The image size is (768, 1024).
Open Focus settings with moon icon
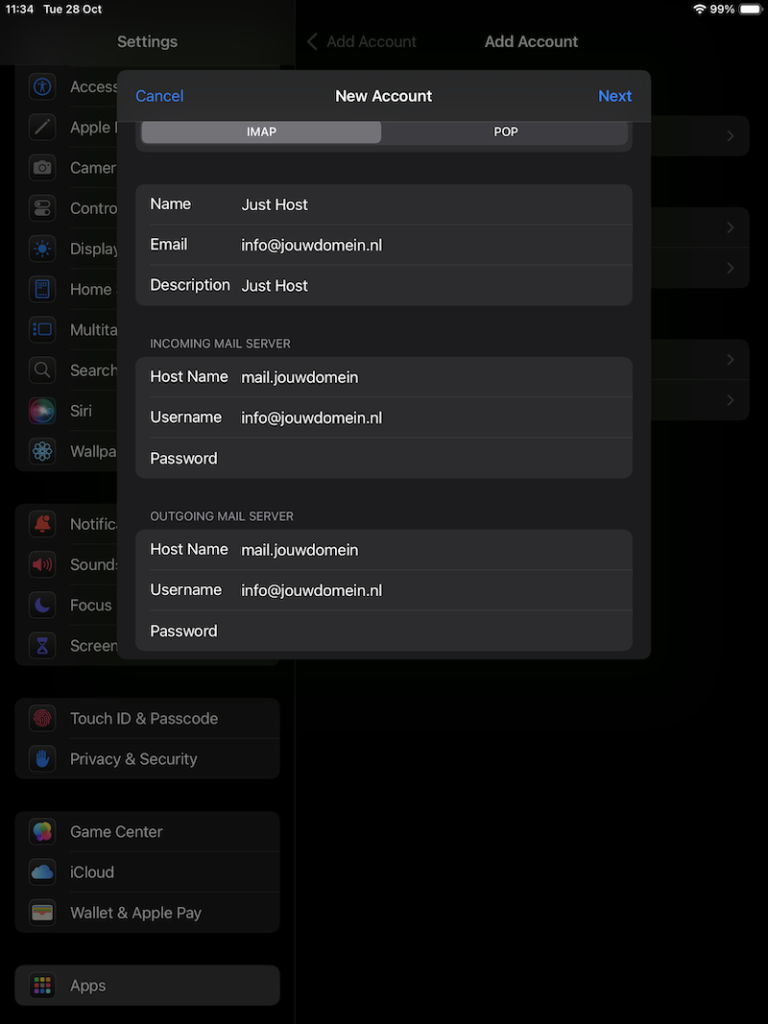coord(42,605)
